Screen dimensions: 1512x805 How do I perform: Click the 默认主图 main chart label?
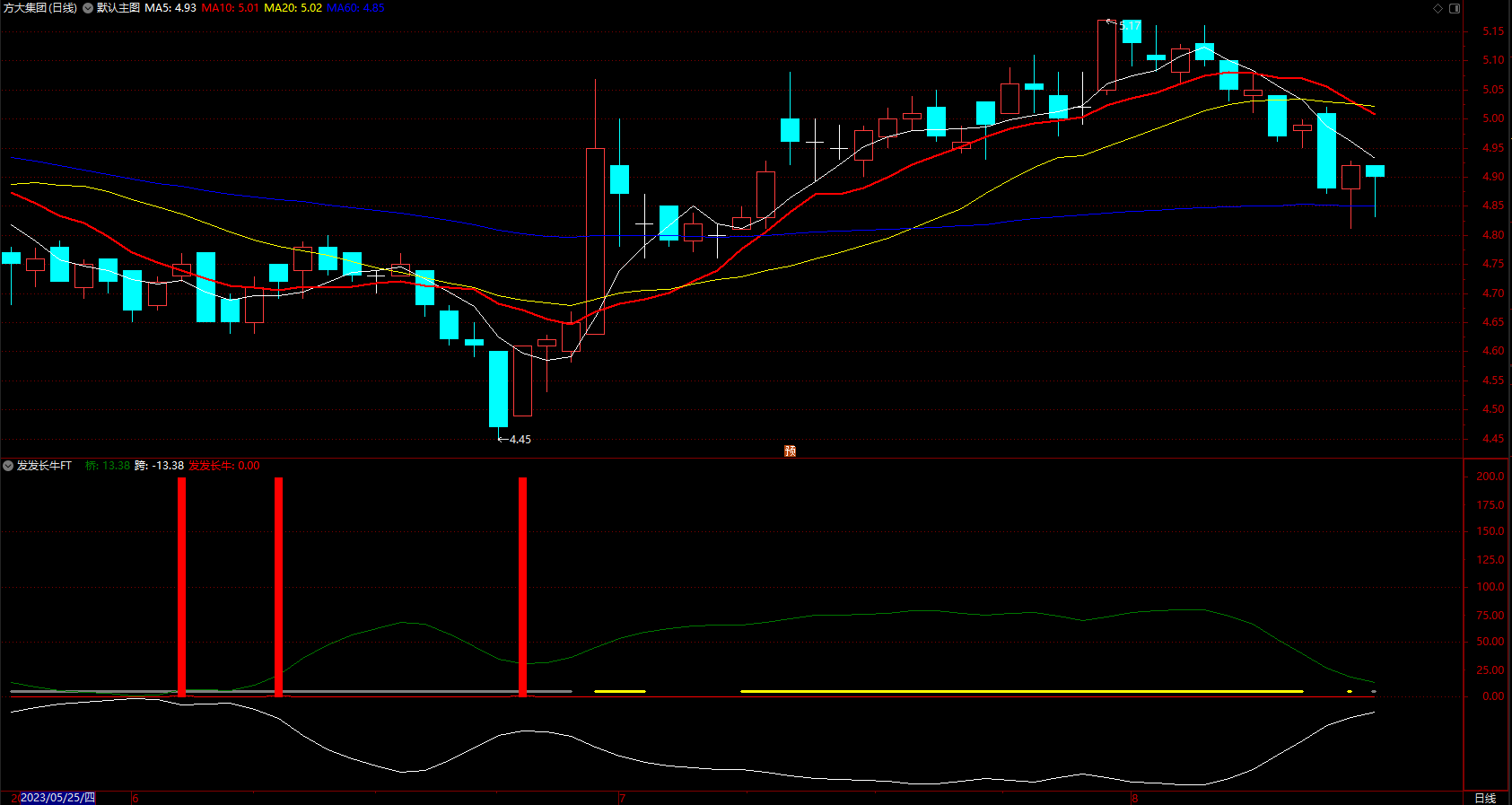click(118, 8)
